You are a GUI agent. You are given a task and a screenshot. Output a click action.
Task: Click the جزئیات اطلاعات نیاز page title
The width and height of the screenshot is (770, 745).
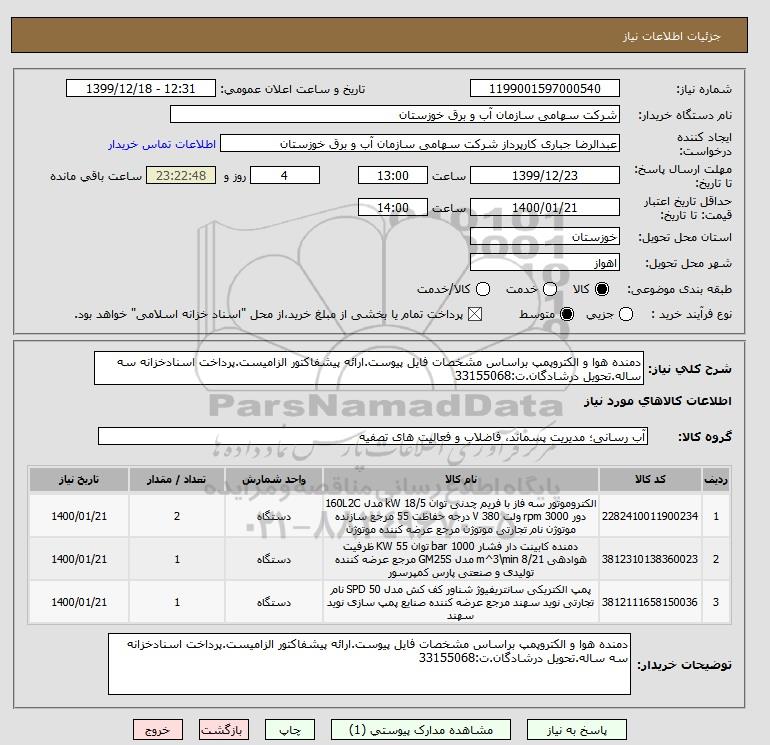click(x=671, y=36)
